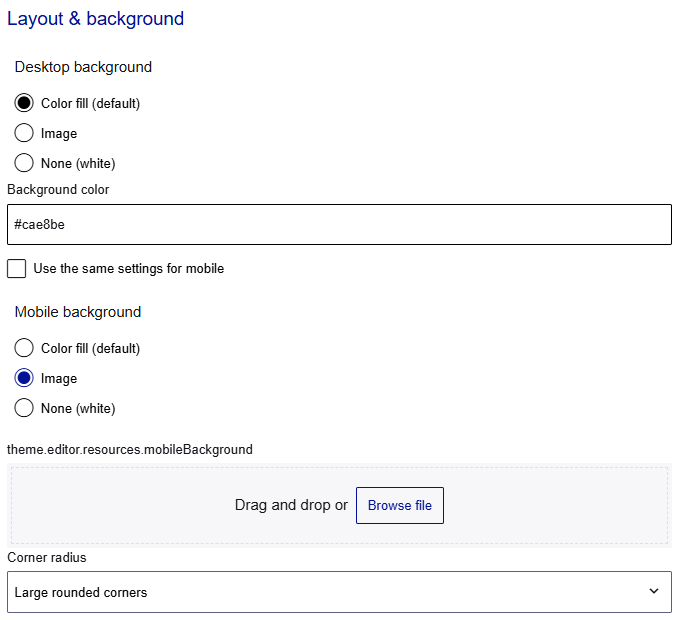Image resolution: width=680 pixels, height=620 pixels.
Task: Click the Background color hex input field
Action: tap(339, 225)
